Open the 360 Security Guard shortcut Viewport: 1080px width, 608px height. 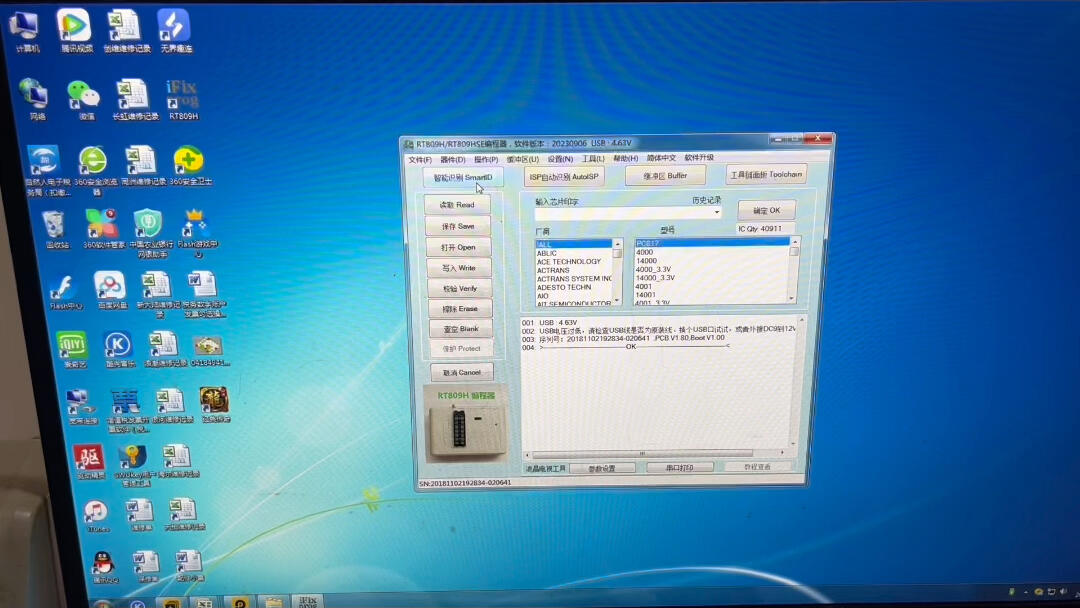click(189, 165)
